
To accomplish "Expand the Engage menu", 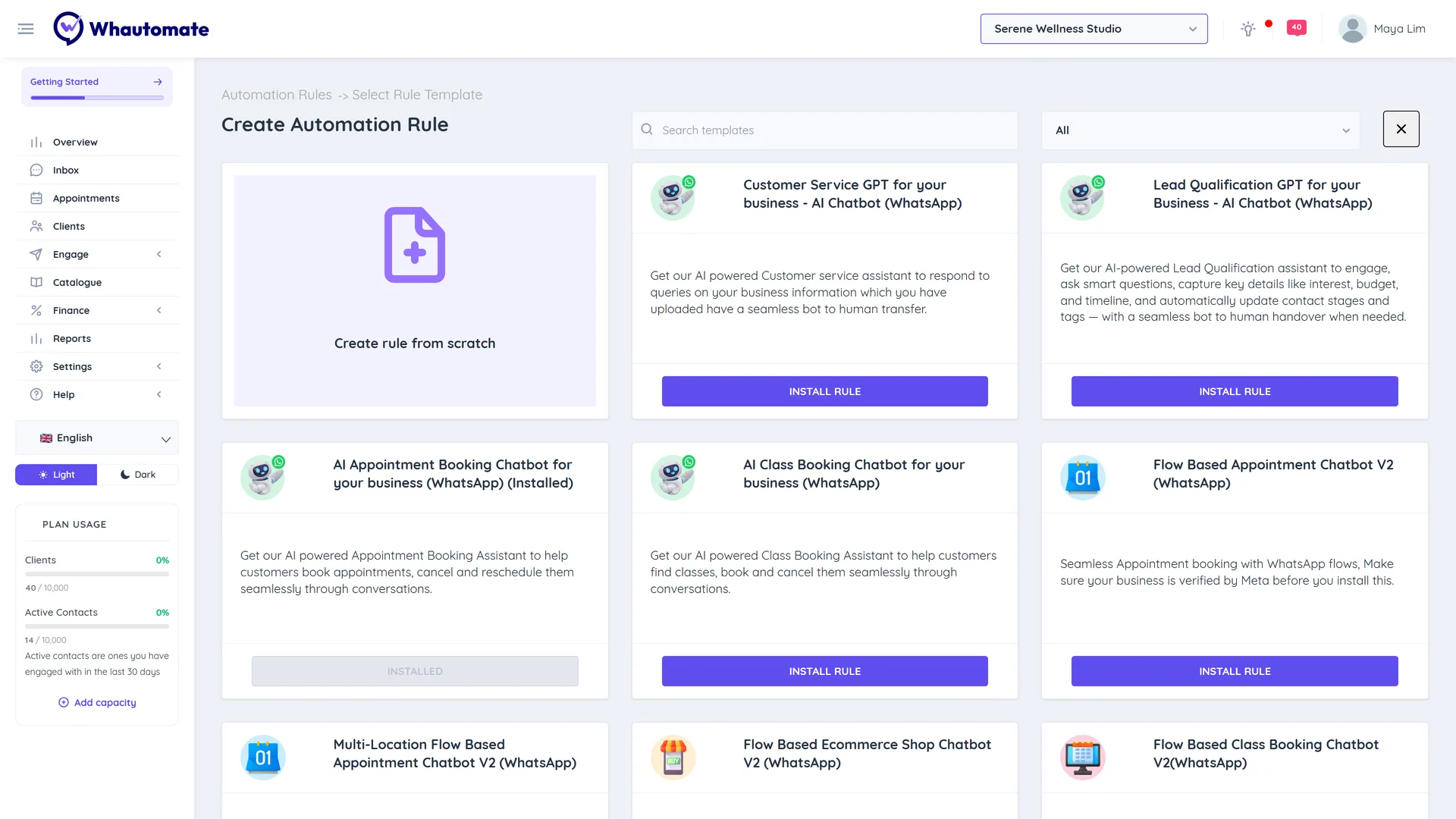I will pos(97,254).
